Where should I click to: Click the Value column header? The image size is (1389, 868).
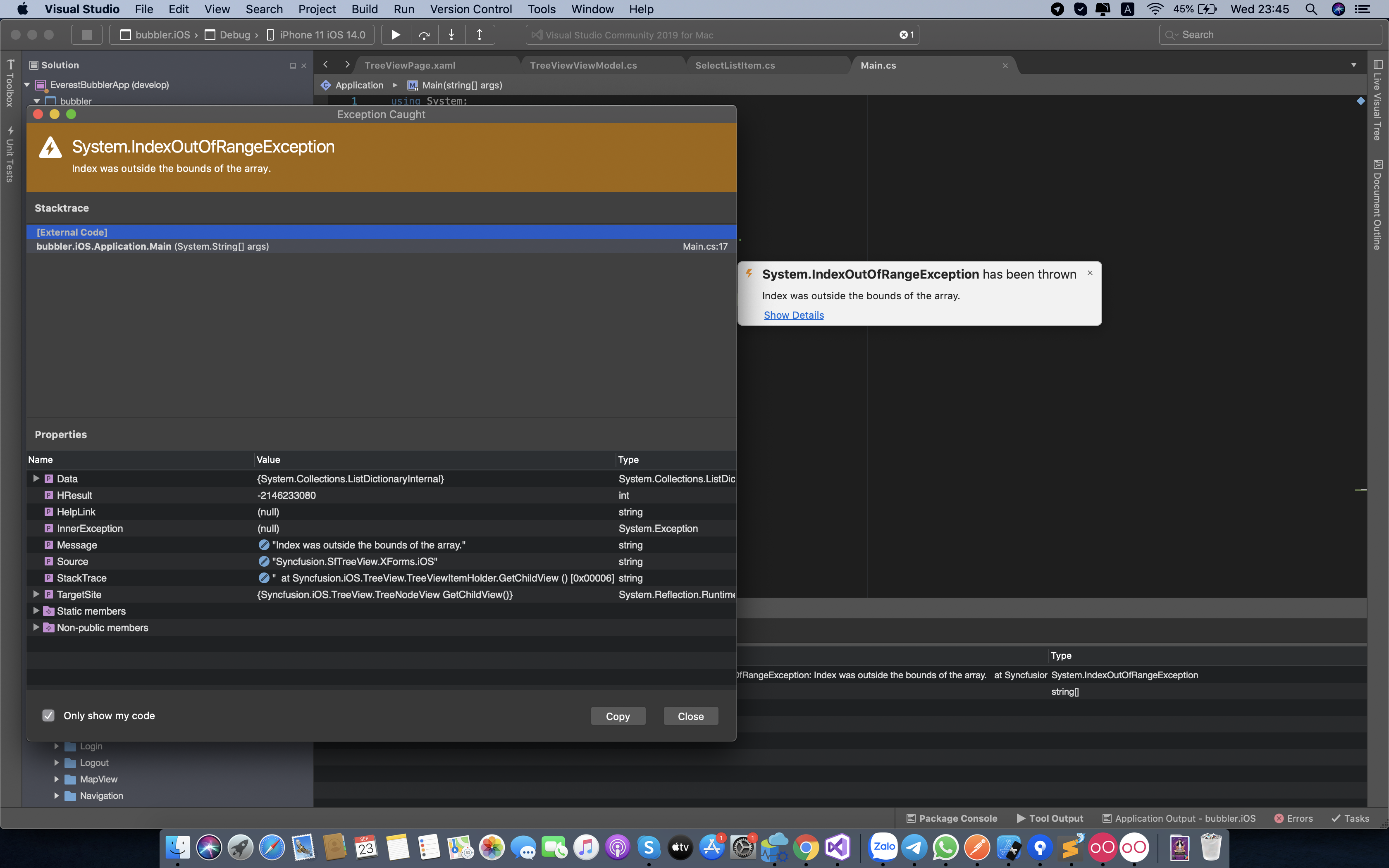434,459
